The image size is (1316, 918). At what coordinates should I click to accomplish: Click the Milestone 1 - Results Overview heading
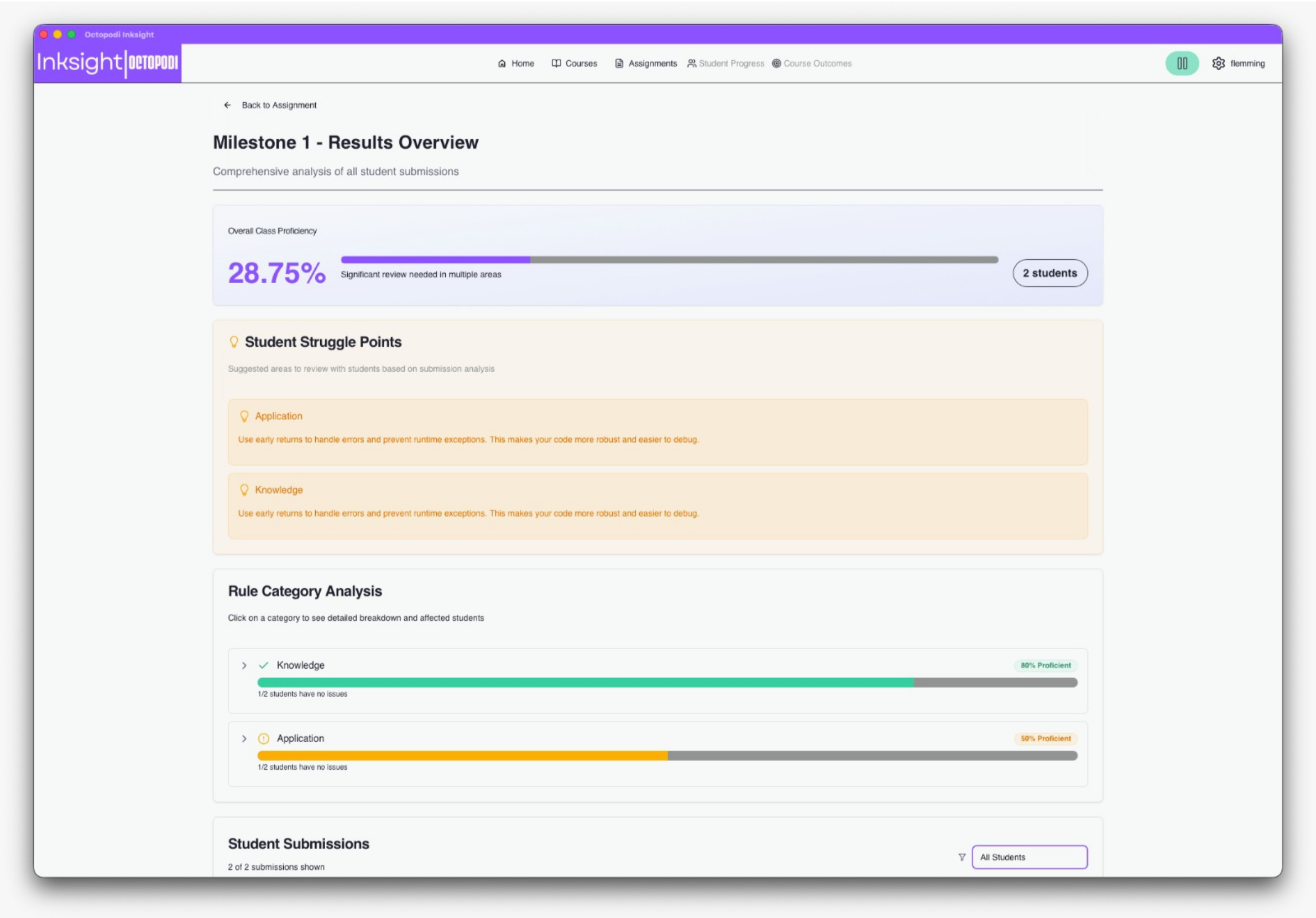(x=346, y=142)
